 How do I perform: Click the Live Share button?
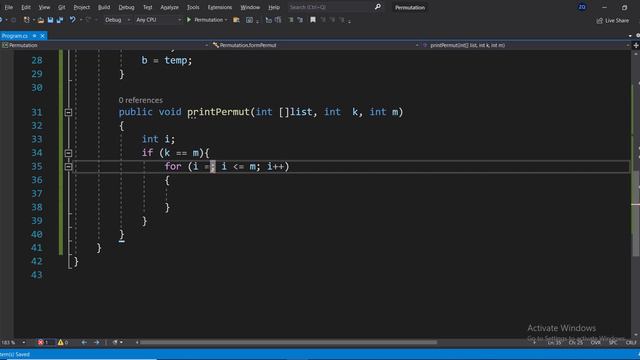[613, 20]
